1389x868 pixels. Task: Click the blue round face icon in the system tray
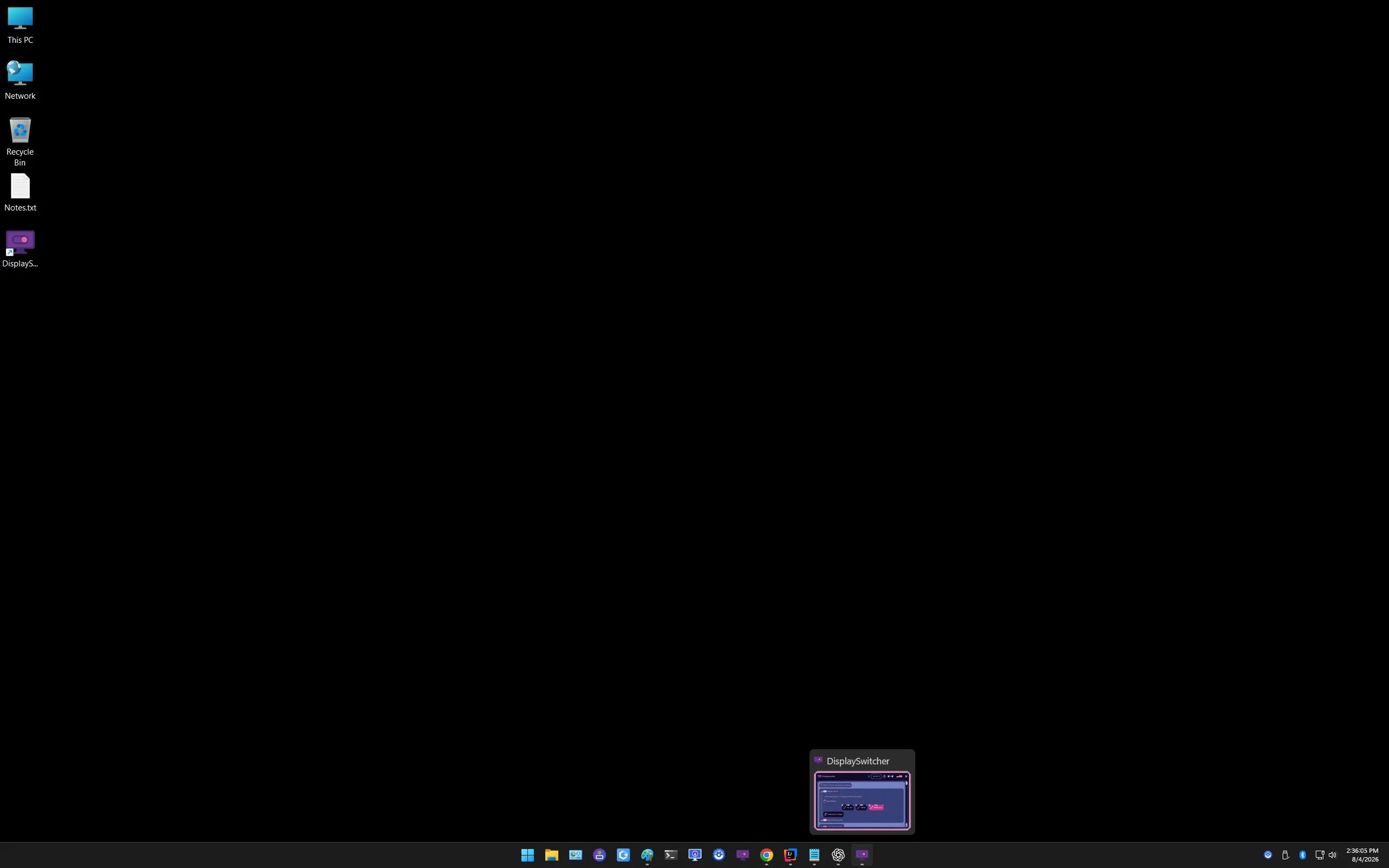[x=1268, y=855]
